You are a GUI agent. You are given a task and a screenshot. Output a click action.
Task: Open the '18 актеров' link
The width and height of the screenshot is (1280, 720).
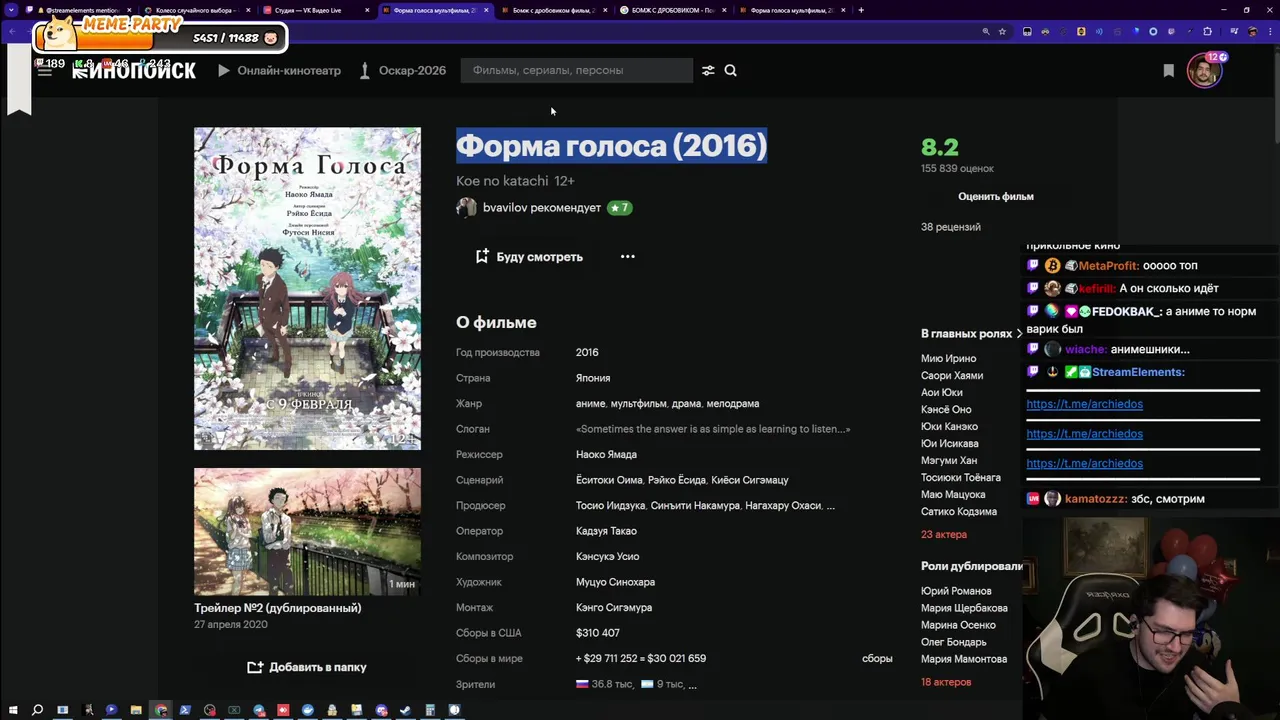(x=946, y=682)
